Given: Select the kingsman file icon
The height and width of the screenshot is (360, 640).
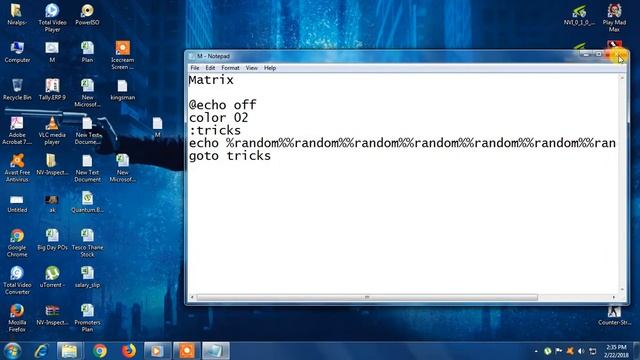Looking at the screenshot, I should tap(122, 89).
